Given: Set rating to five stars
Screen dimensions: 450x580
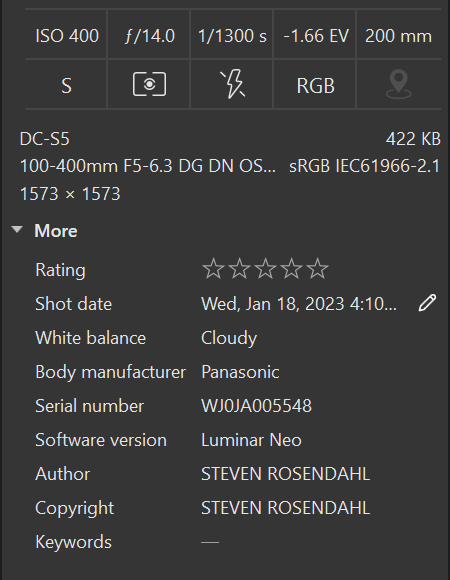Looking at the screenshot, I should click(x=317, y=269).
